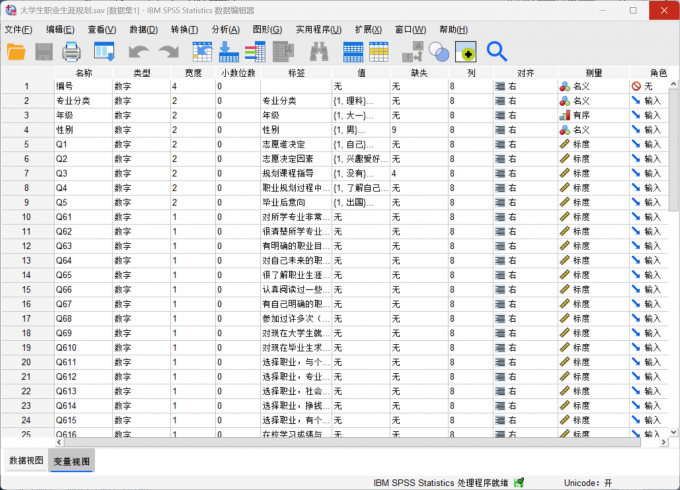Image resolution: width=680 pixels, height=490 pixels.
Task: Click the binoculars Find icon
Action: [319, 52]
